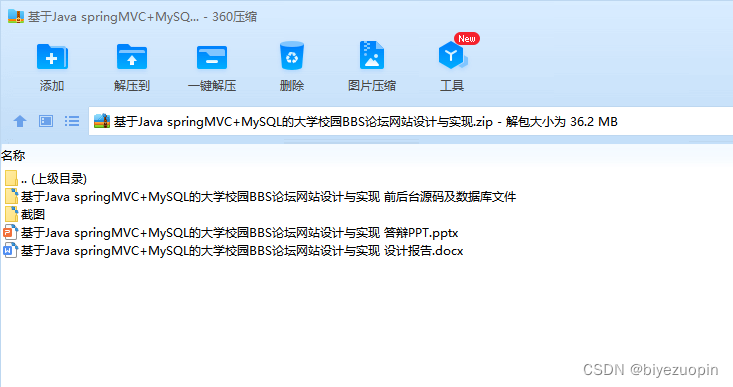Sort by the 名称 column header

pyautogui.click(x=13, y=156)
